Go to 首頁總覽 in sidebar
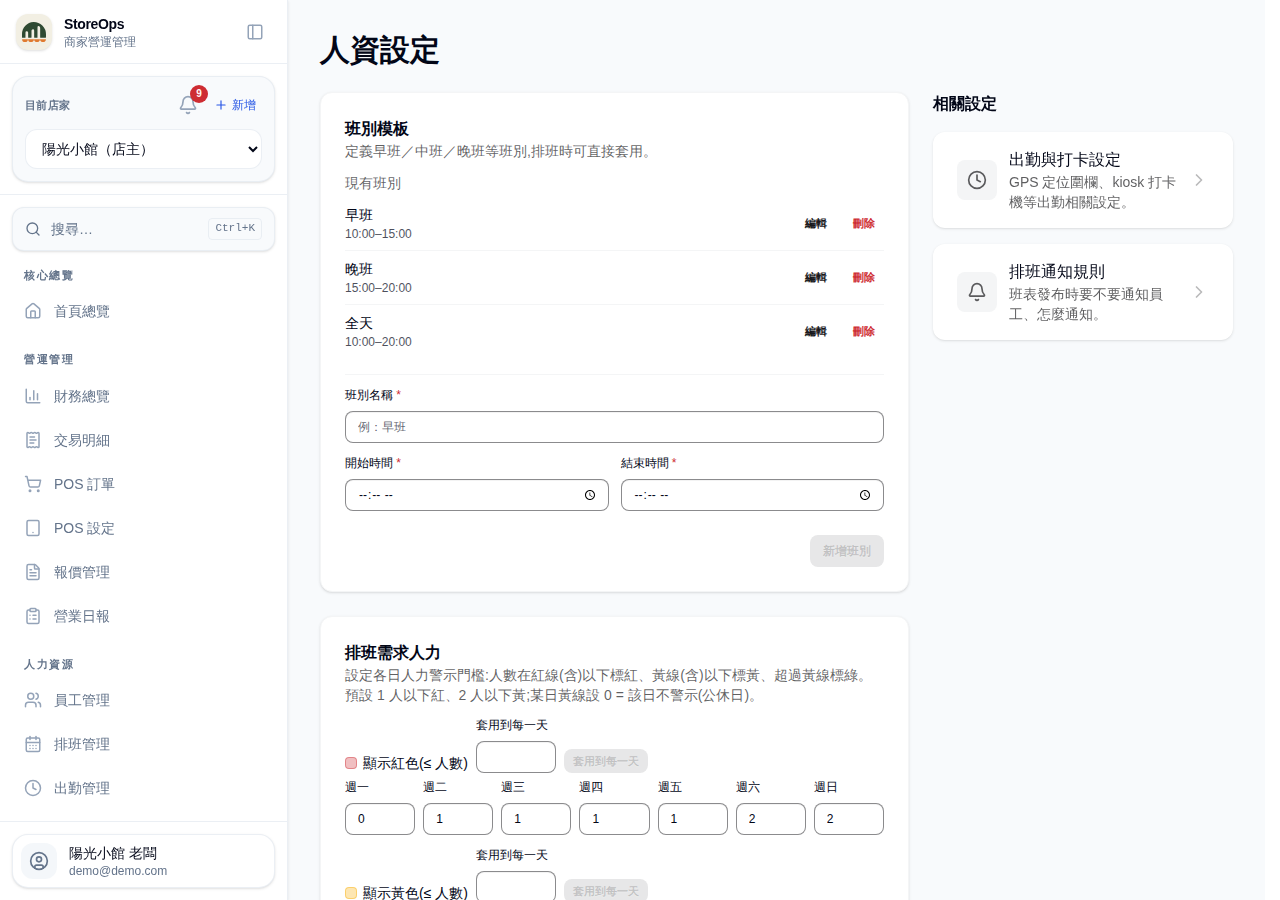 (x=143, y=311)
